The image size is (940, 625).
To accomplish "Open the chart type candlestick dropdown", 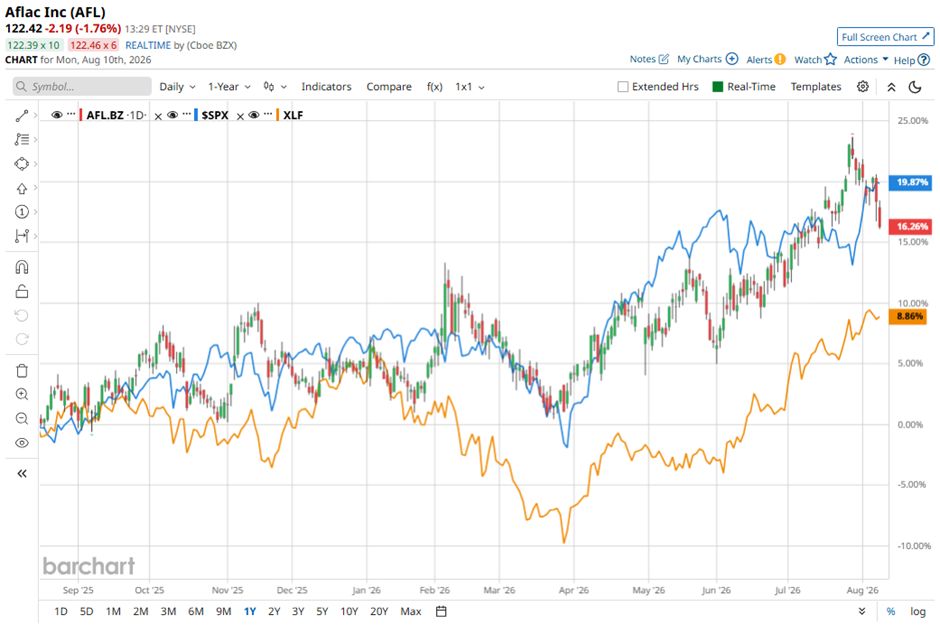I will click(x=275, y=87).
